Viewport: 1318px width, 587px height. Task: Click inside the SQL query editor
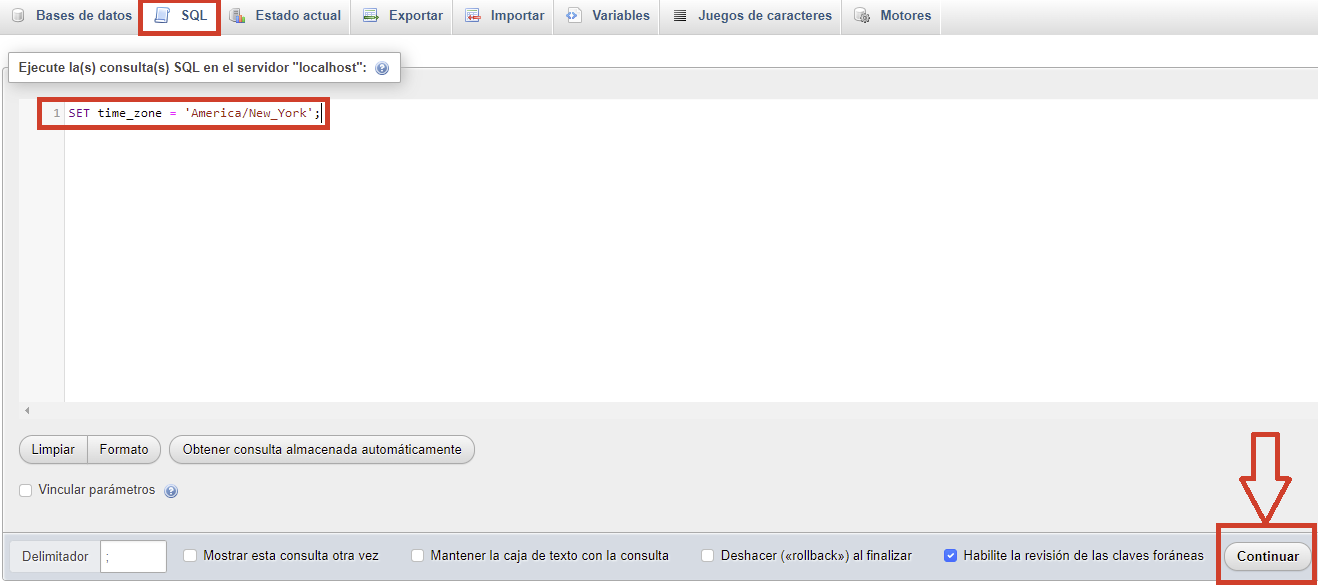691,250
